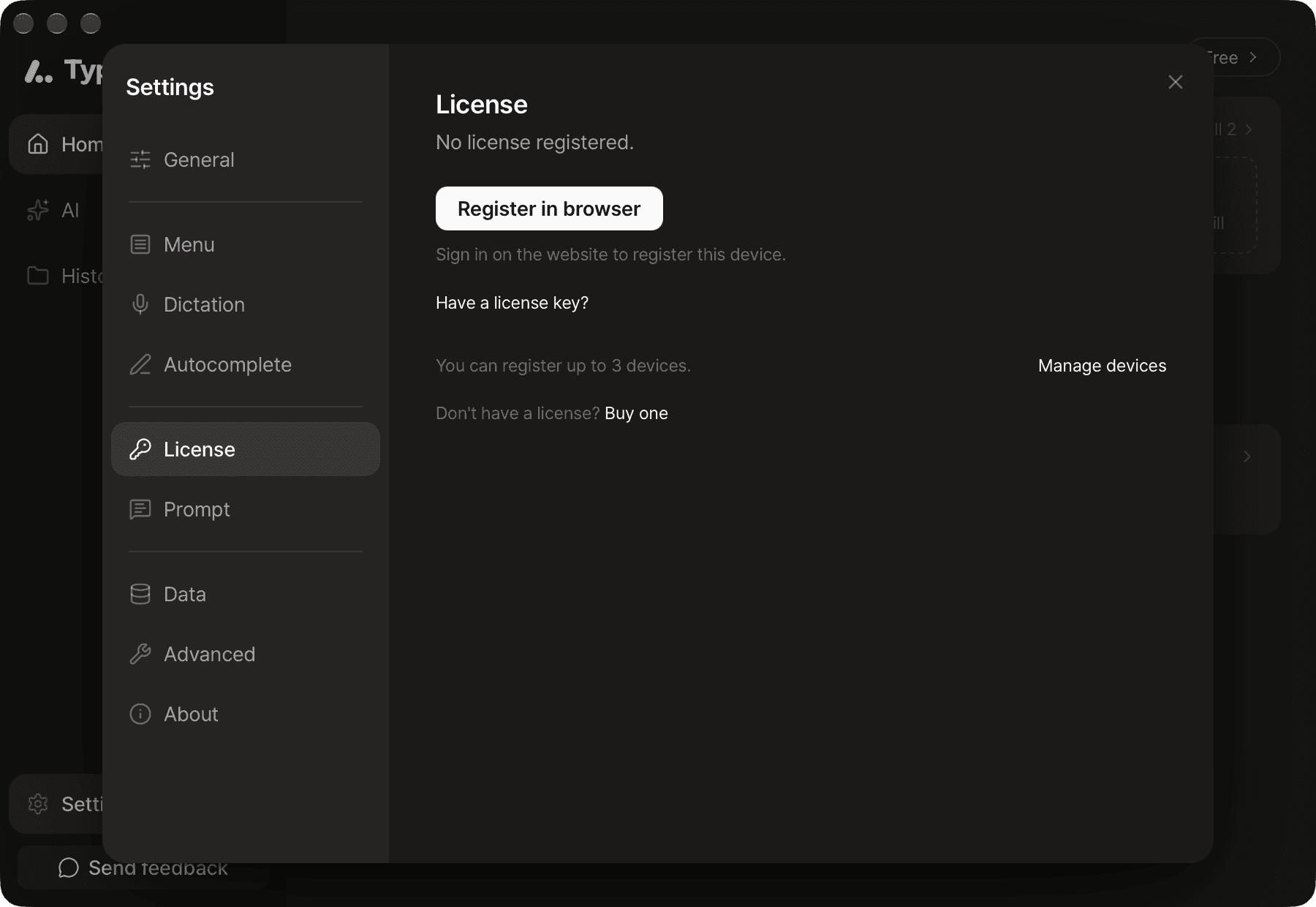The height and width of the screenshot is (907, 1316).
Task: Click the chevron on lower right background card
Action: pos(1247,456)
